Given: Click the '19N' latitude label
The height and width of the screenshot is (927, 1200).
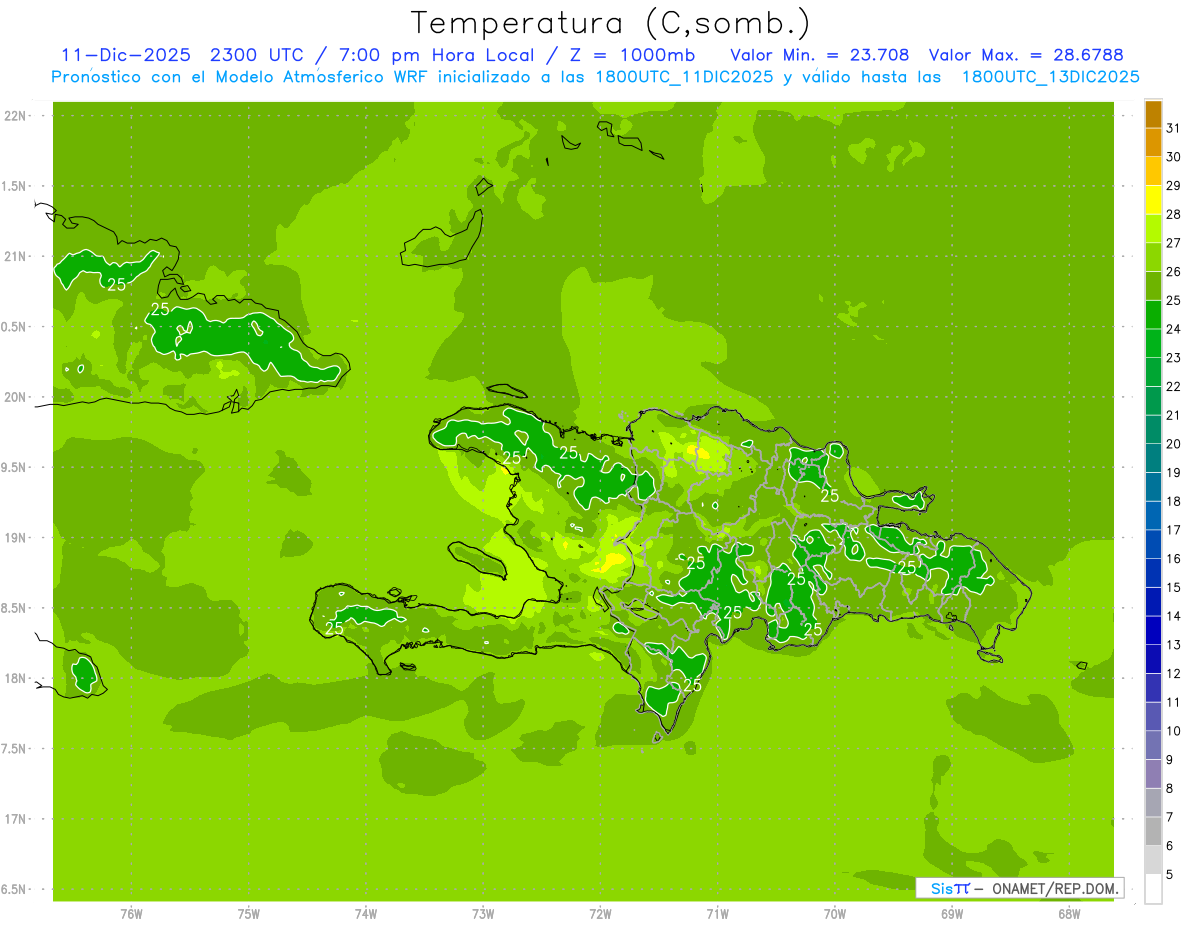Looking at the screenshot, I should [x=16, y=538].
